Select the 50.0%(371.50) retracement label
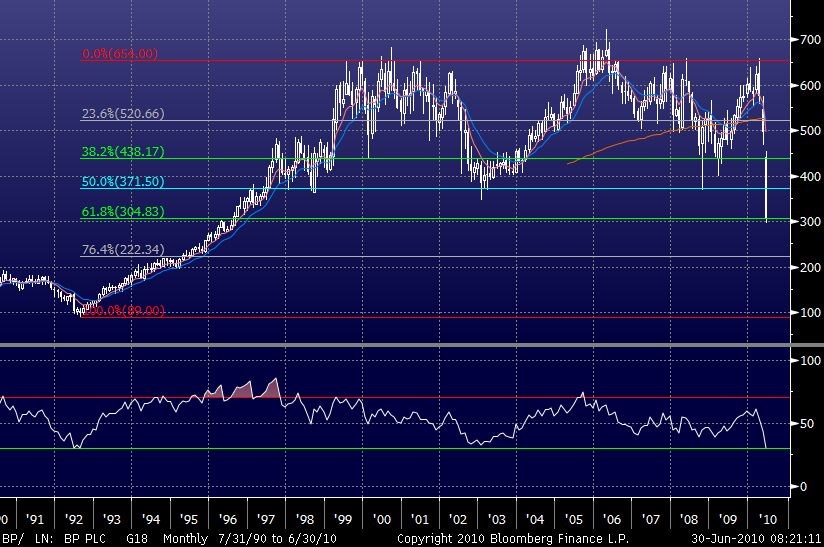 point(121,182)
